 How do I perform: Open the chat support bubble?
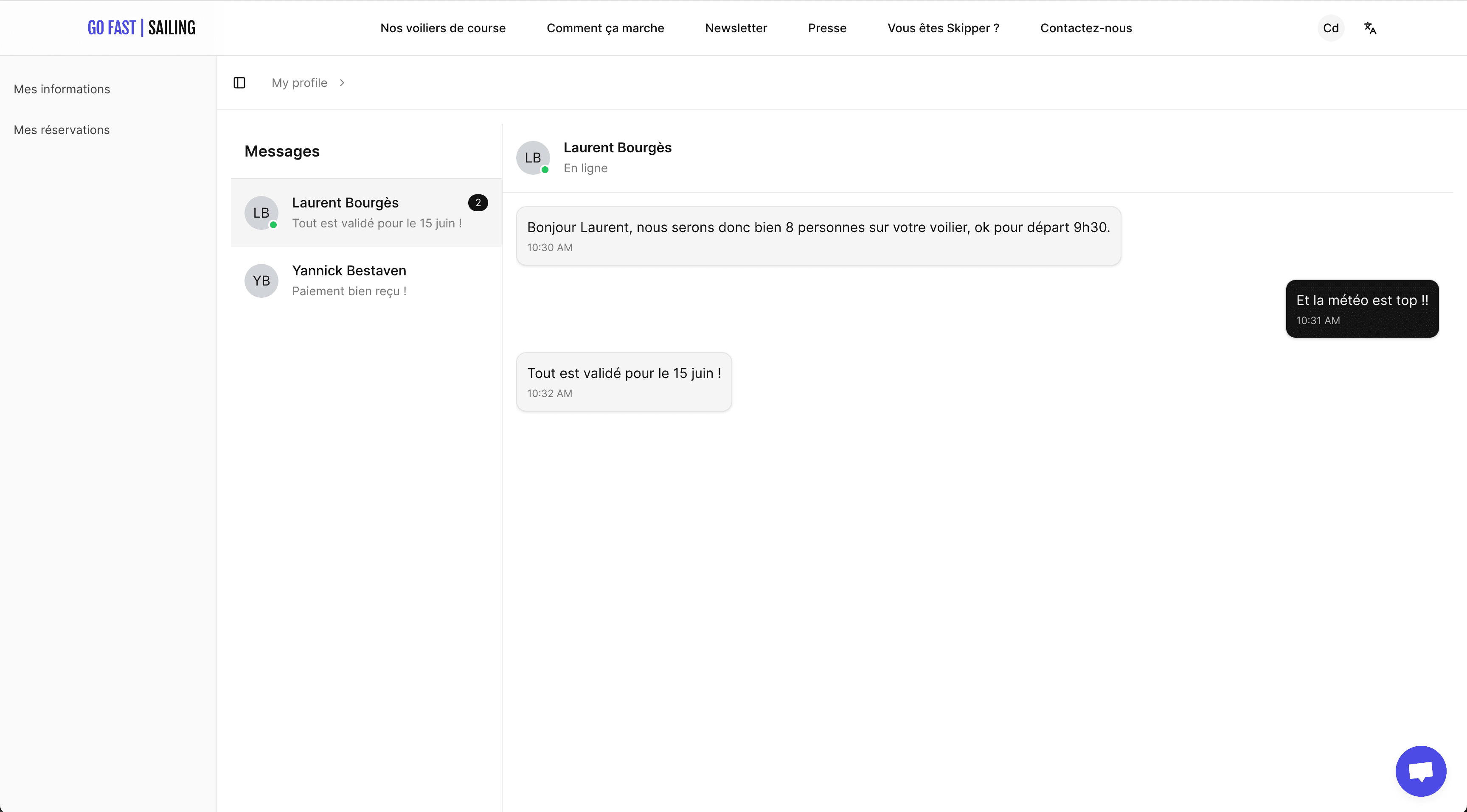tap(1420, 771)
